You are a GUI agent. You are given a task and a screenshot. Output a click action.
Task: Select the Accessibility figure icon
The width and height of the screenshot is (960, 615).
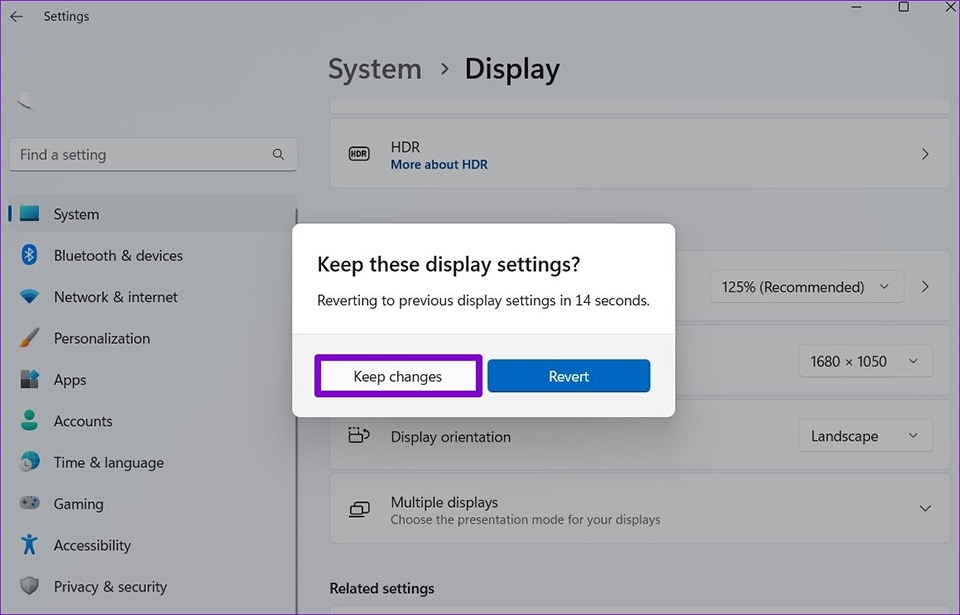pos(30,545)
